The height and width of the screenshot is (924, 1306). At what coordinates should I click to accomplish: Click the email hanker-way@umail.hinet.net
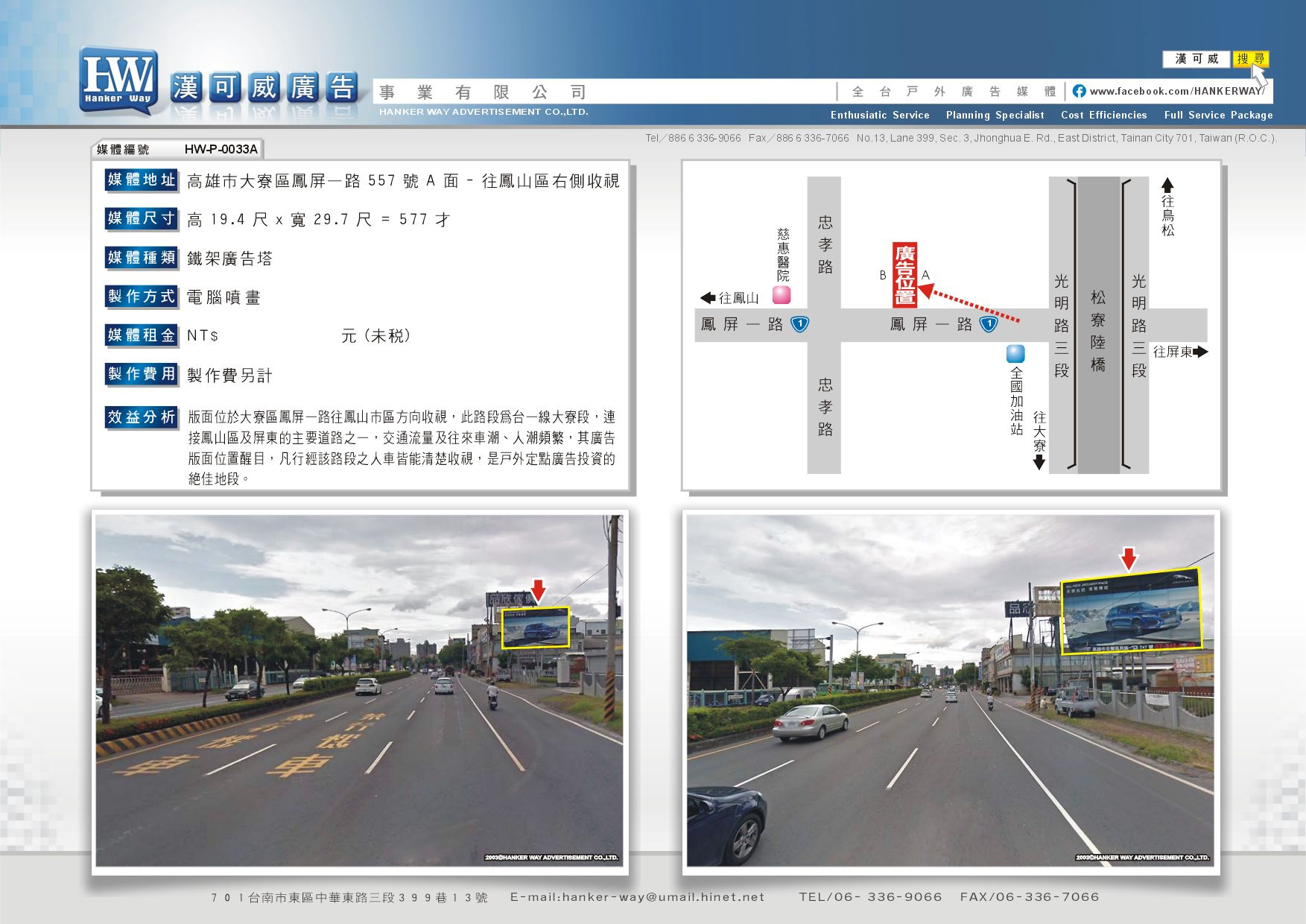pos(638,897)
